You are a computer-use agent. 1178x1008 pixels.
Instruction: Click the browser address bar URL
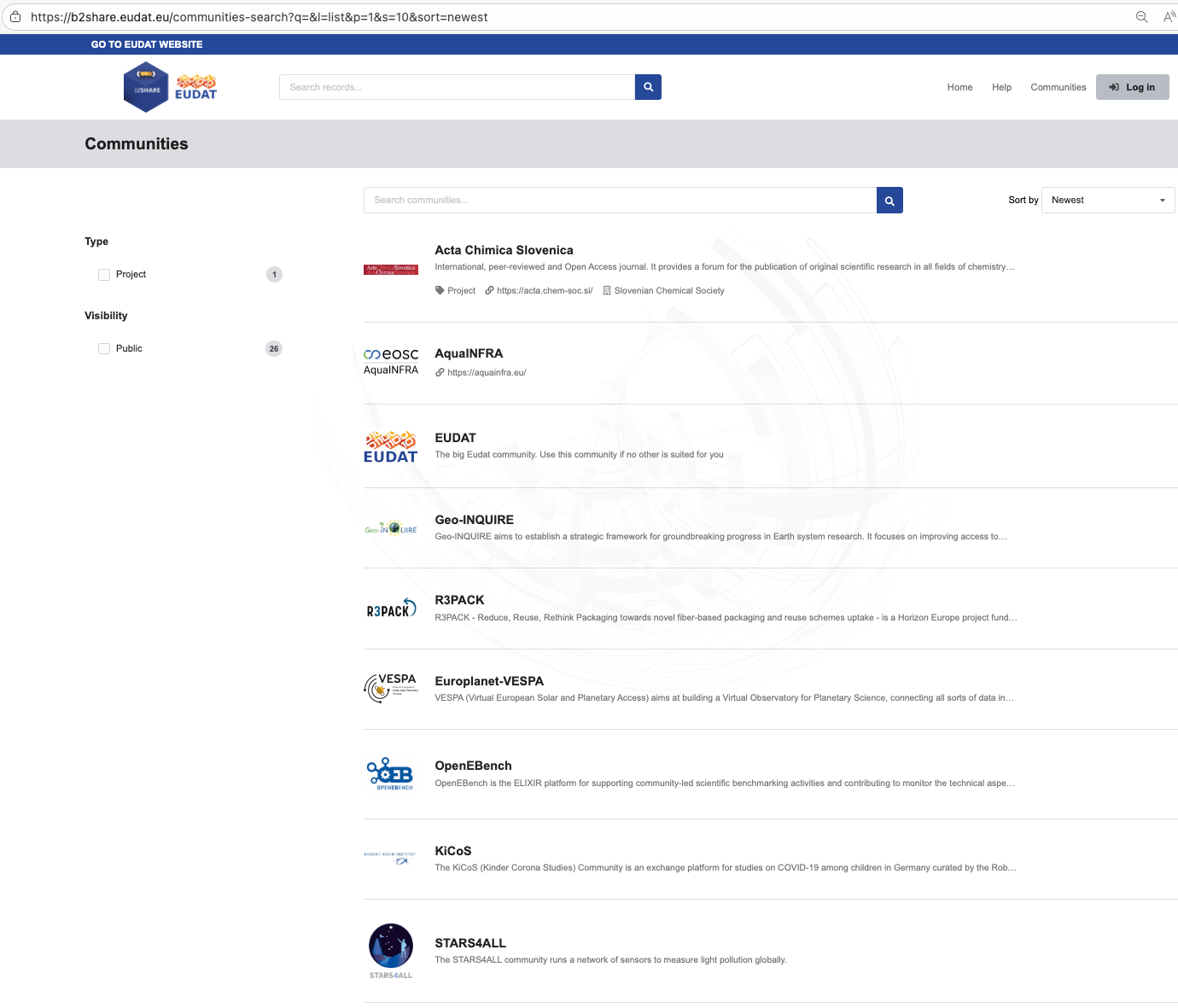[x=260, y=17]
